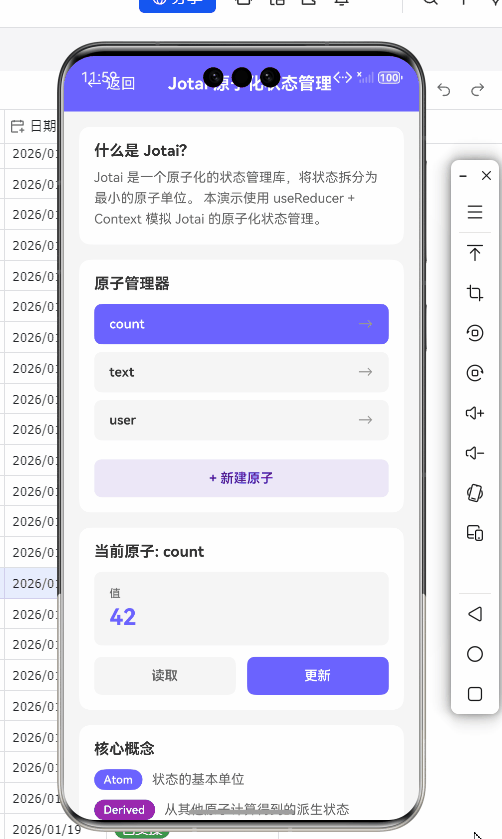Click the 核心概念 heading

tap(124, 748)
